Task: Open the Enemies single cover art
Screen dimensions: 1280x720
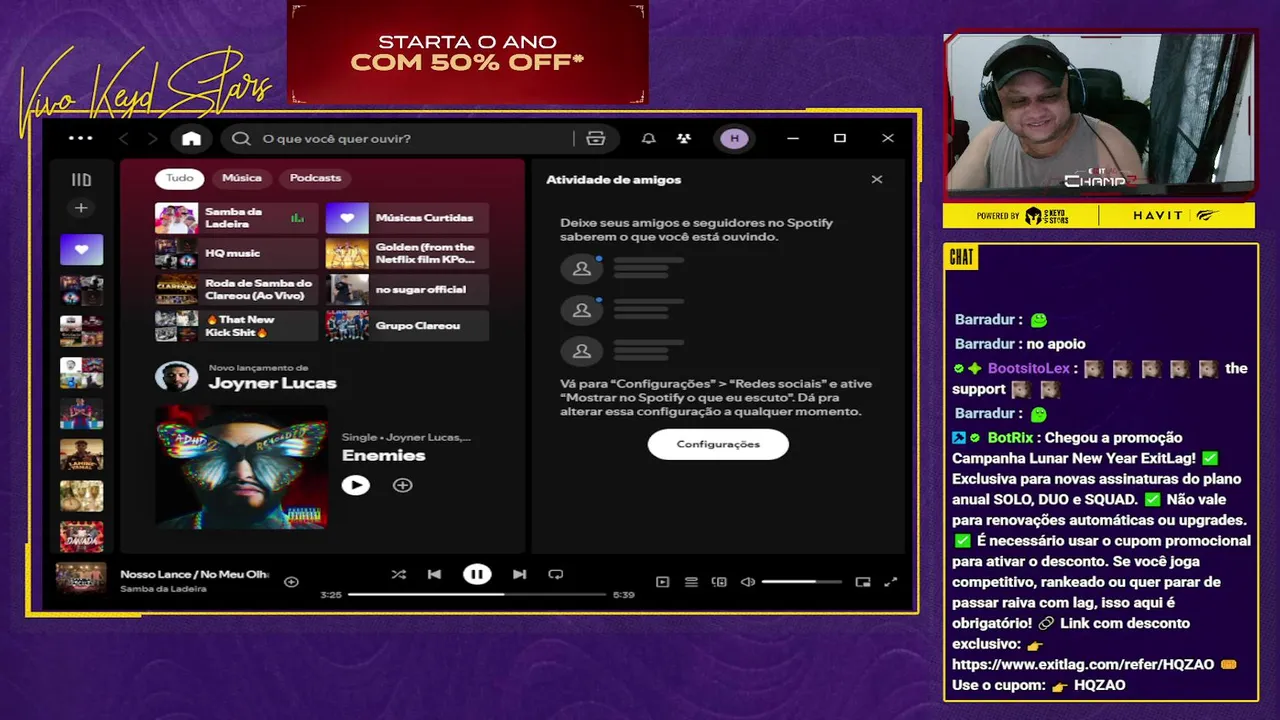Action: point(241,465)
